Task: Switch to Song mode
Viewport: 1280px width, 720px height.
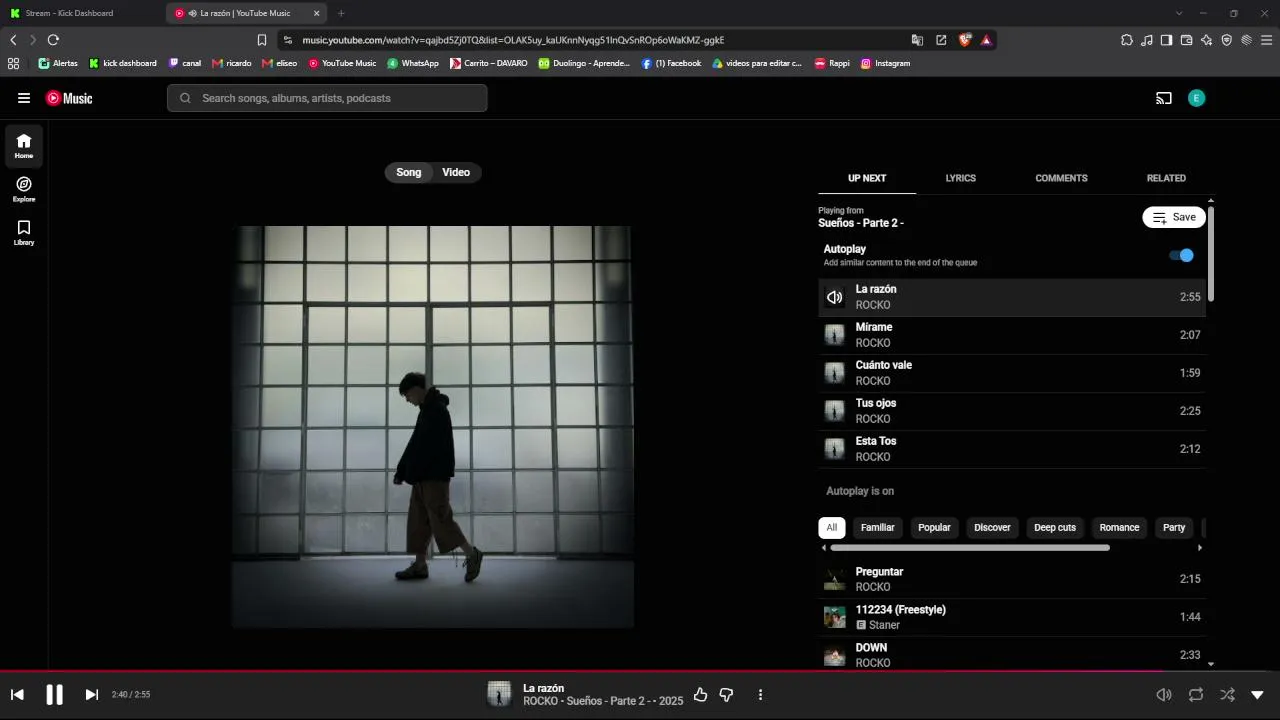Action: 409,172
